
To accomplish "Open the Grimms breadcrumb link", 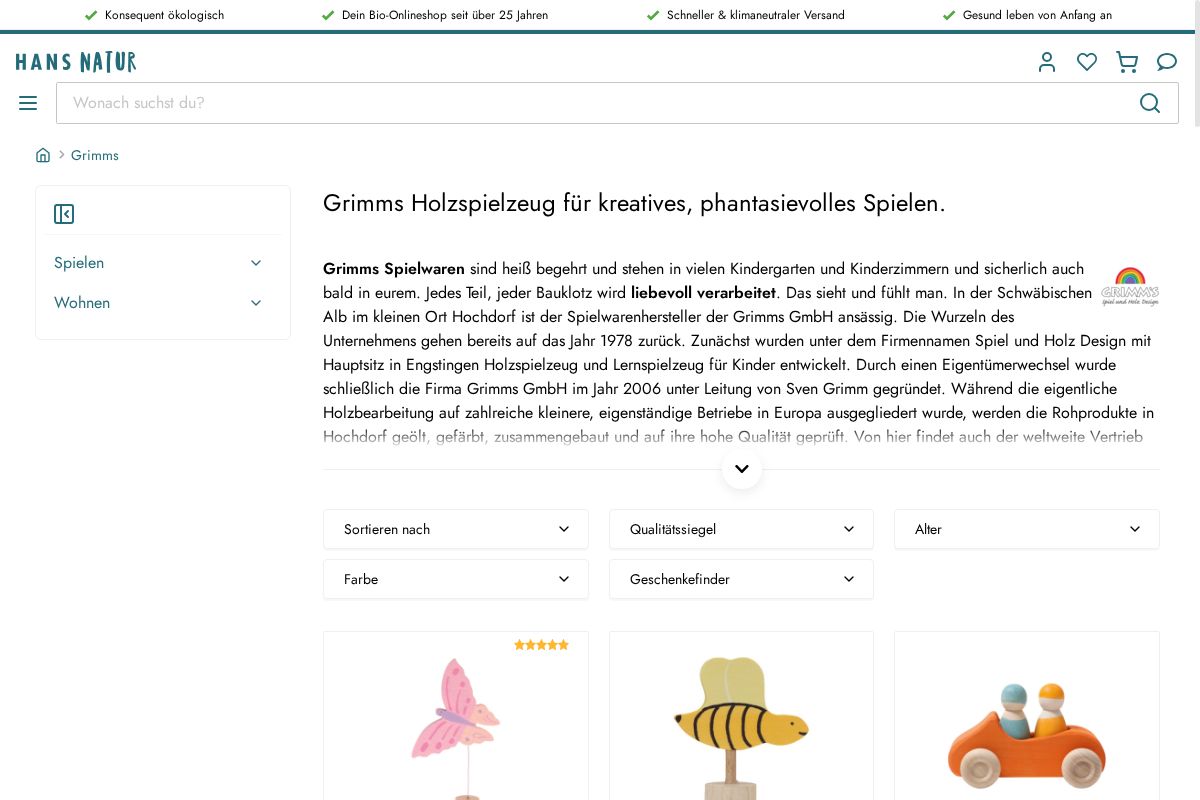I will [x=95, y=155].
